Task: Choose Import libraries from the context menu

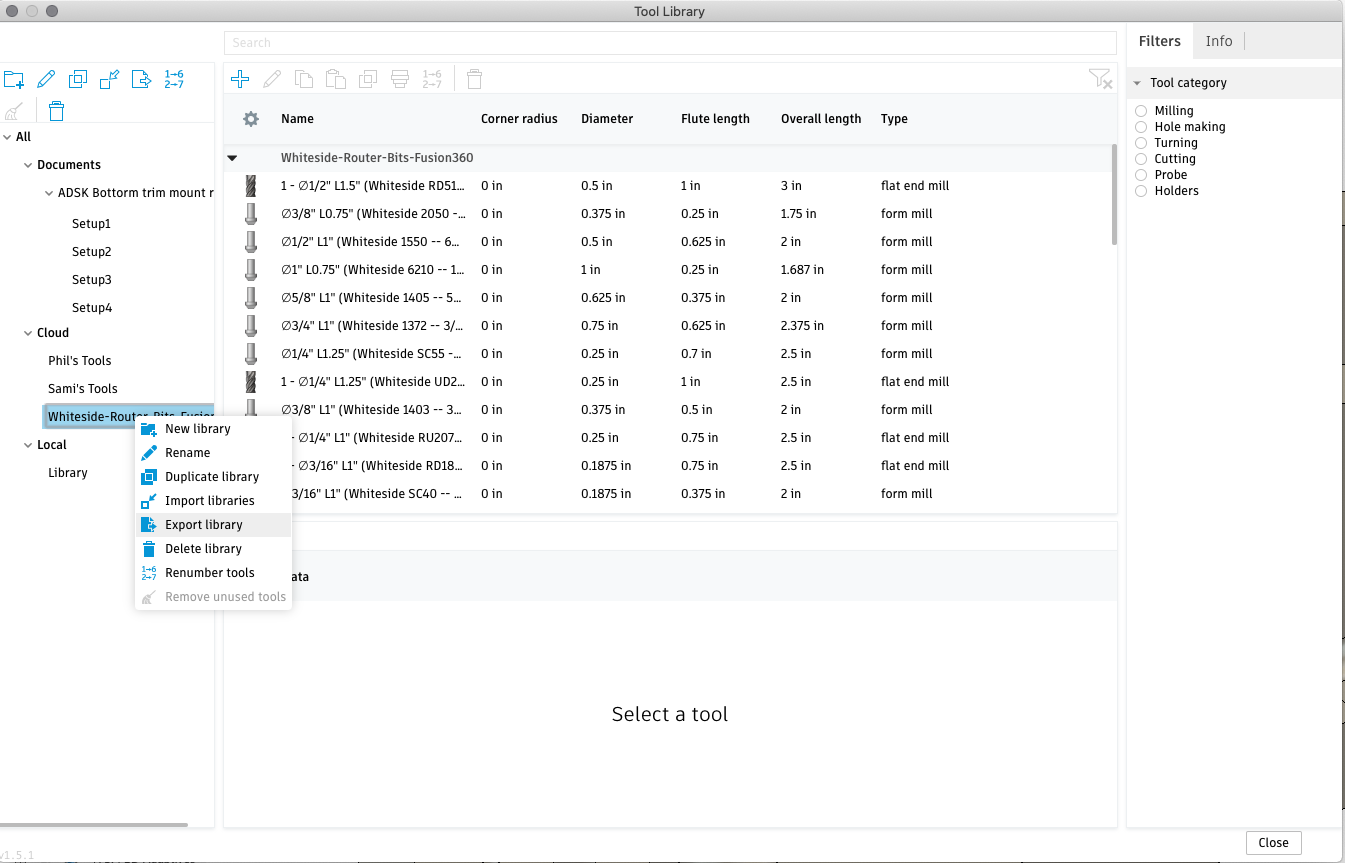Action: [213, 501]
